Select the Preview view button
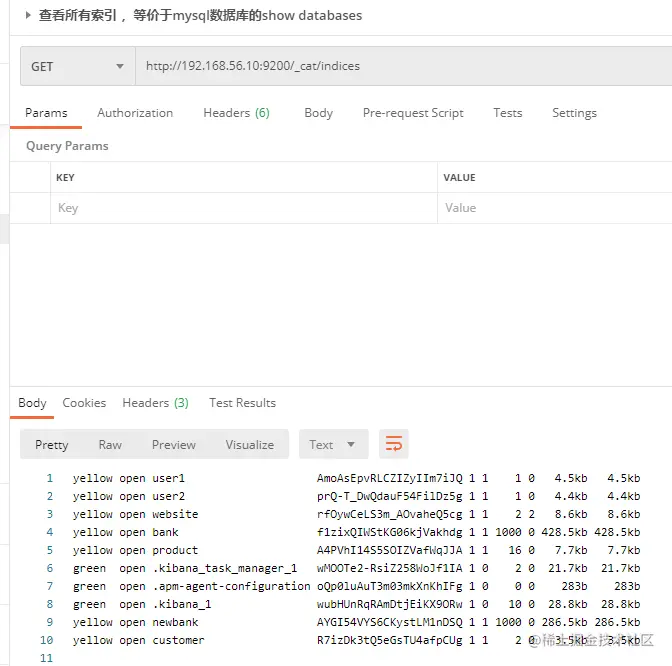The image size is (672, 666). (174, 444)
